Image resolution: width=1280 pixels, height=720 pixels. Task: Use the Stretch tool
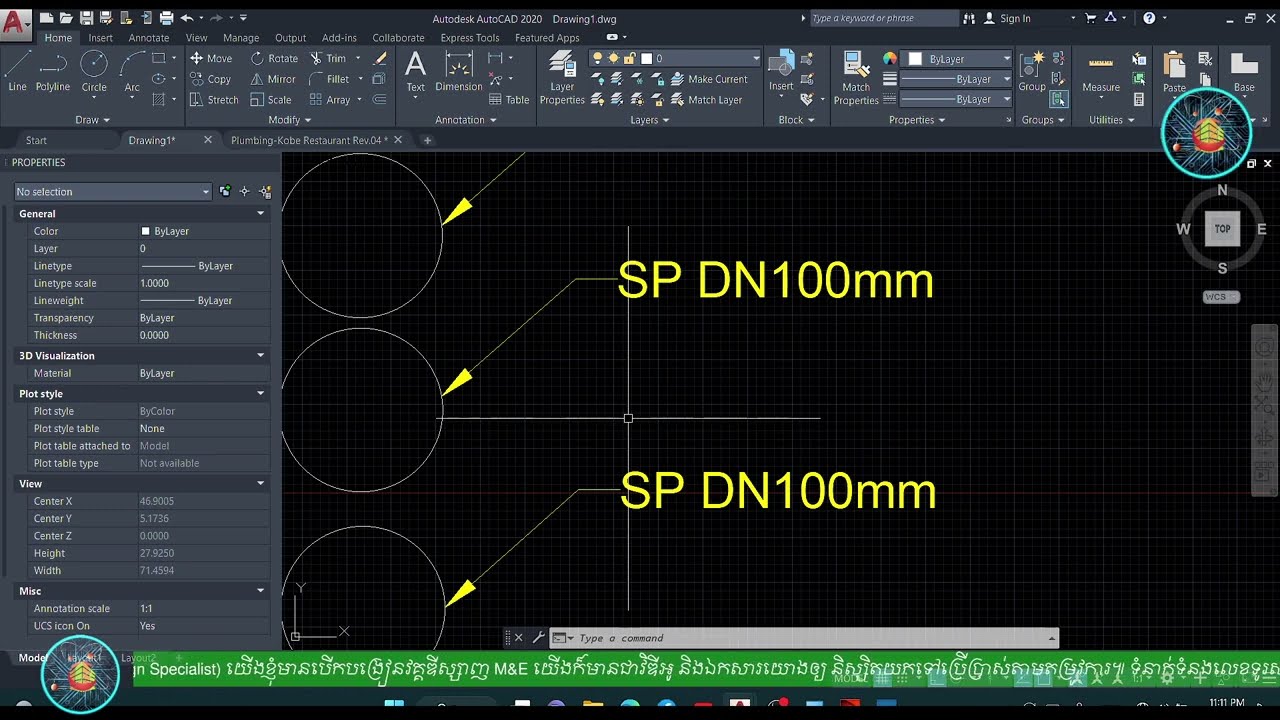tap(214, 100)
